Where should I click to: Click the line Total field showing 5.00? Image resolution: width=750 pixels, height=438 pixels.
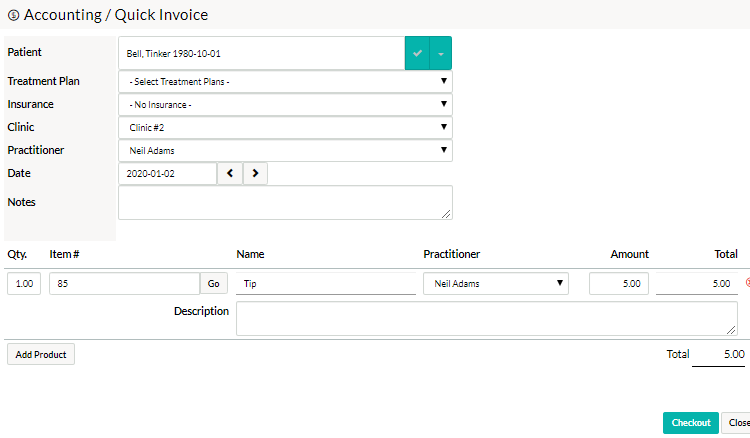[696, 284]
